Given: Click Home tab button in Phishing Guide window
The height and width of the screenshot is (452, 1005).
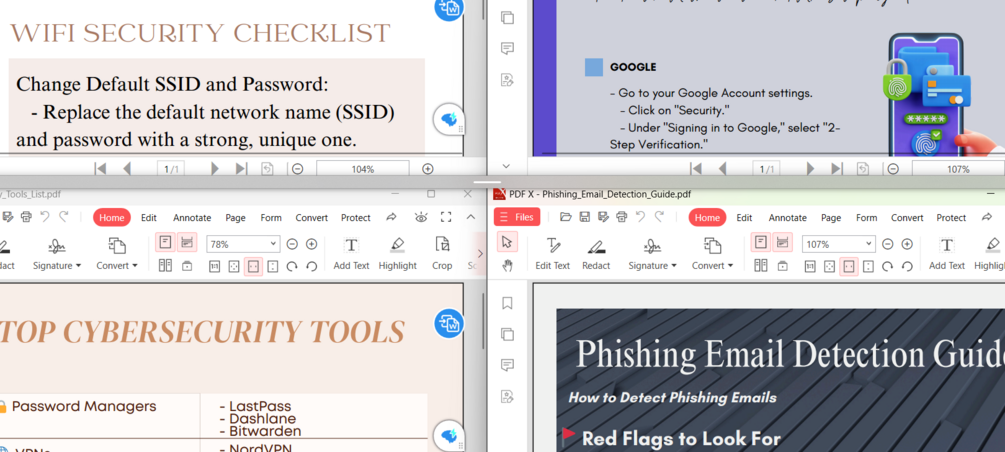Looking at the screenshot, I should (x=708, y=217).
